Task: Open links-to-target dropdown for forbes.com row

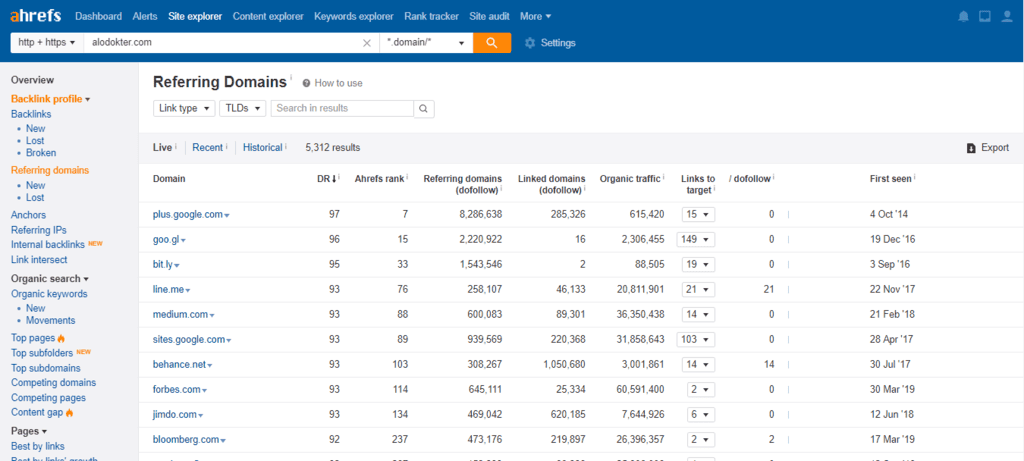Action: [x=701, y=389]
